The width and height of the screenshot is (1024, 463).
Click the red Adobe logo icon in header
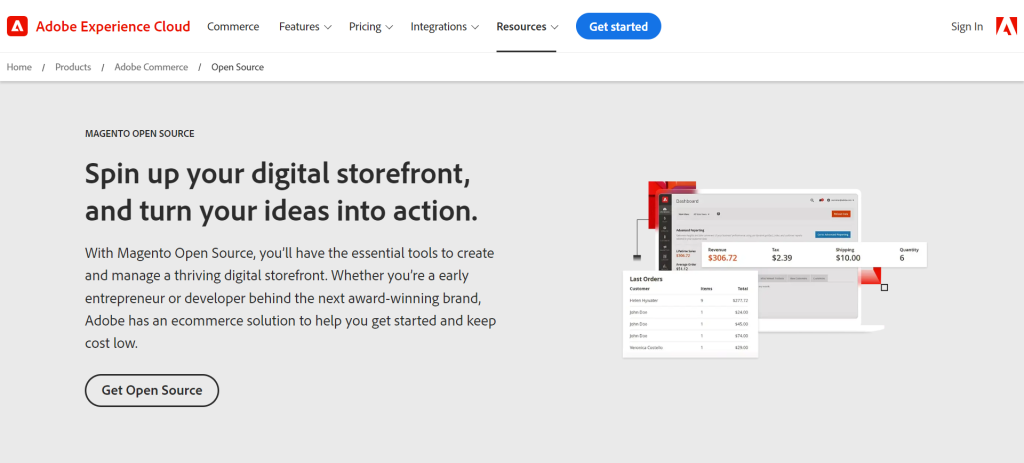pos(17,26)
